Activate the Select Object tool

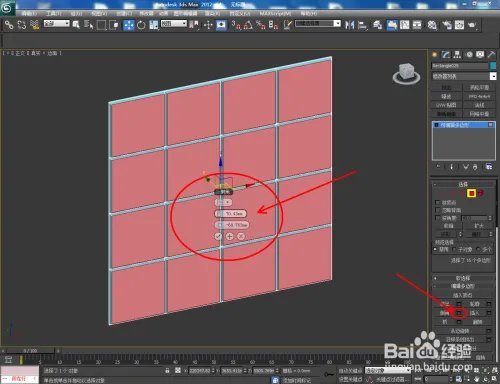point(76,25)
